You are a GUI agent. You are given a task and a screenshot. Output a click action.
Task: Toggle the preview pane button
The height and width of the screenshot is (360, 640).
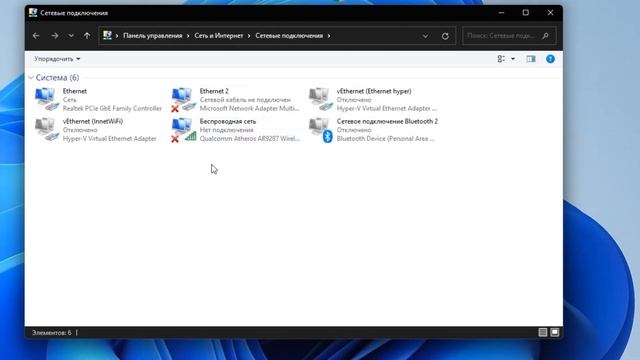click(531, 59)
